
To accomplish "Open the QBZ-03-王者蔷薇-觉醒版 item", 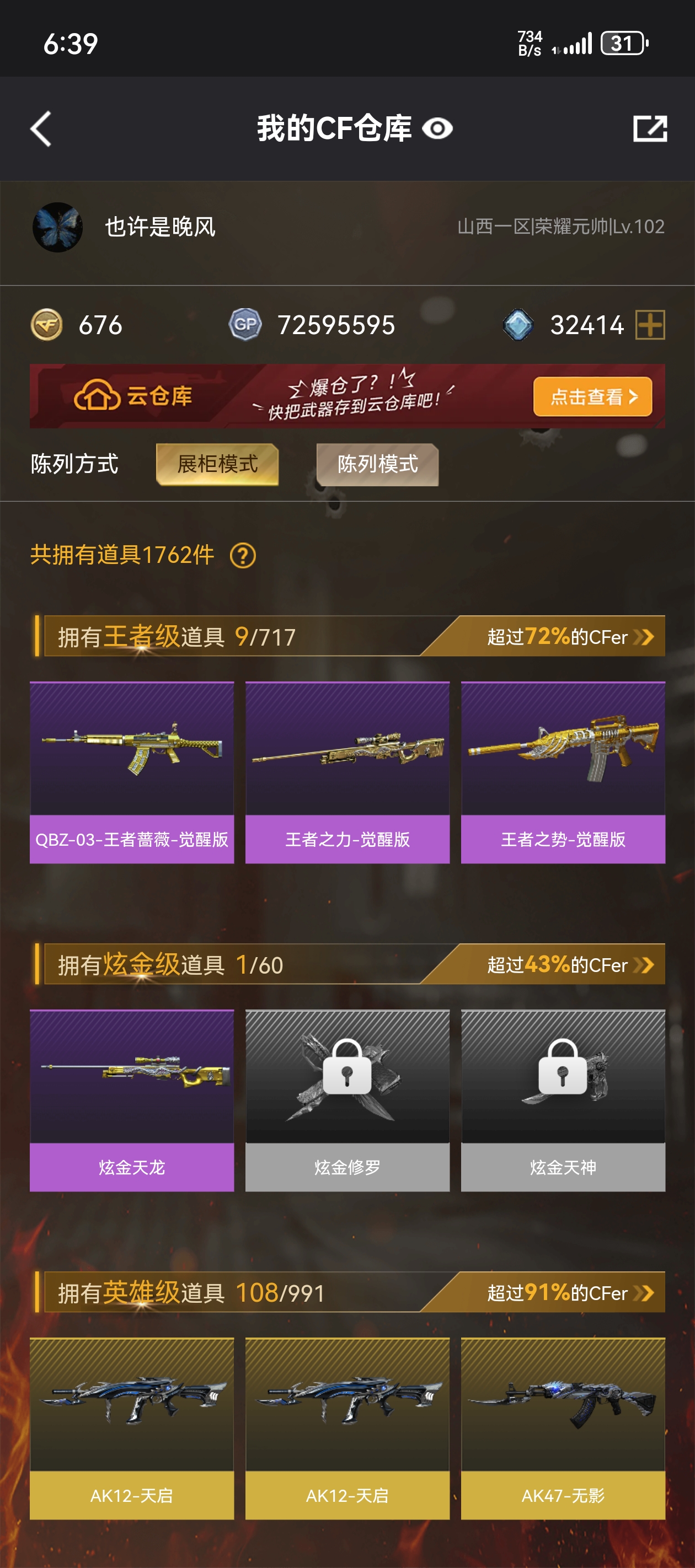I will pyautogui.click(x=132, y=772).
